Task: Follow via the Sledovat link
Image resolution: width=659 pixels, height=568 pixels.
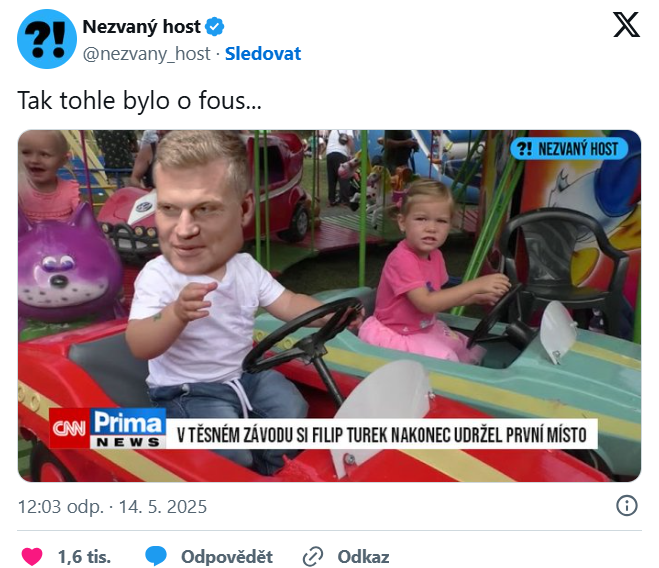Action: point(263,54)
